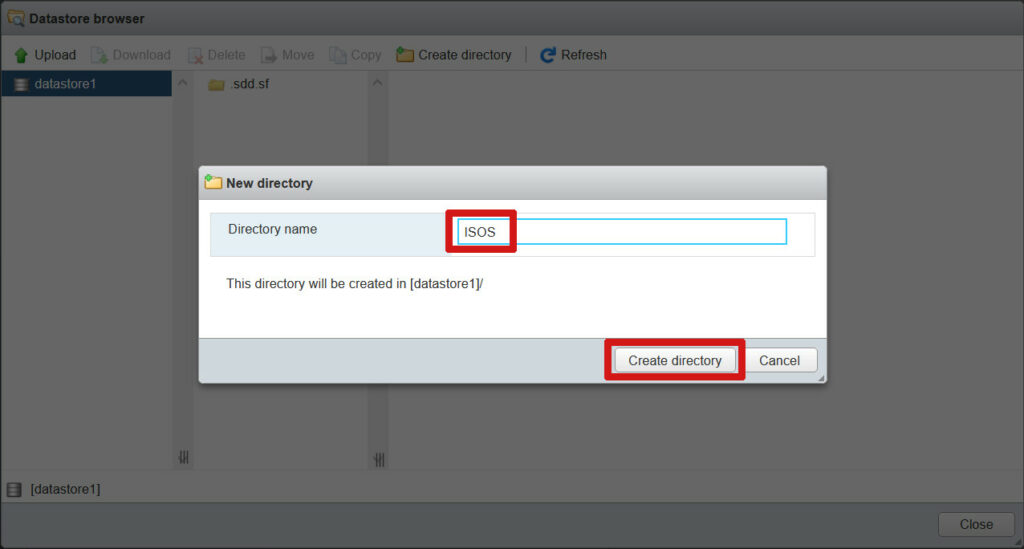Click the New directory dialog folder icon
The width and height of the screenshot is (1024, 549).
click(213, 182)
